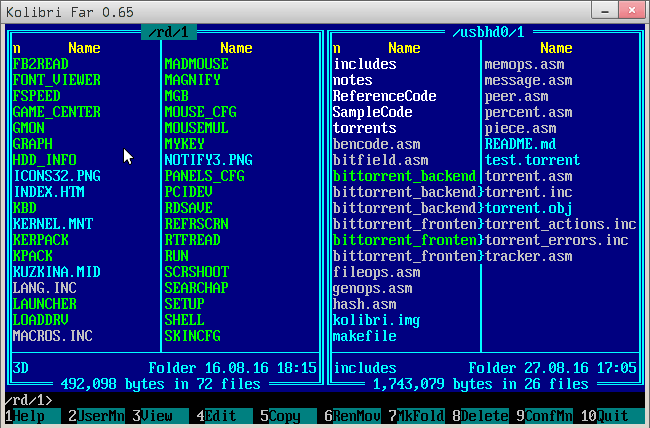Viewport: 650px width, 428px height.
Task: Select the torrents folder
Action: (364, 128)
